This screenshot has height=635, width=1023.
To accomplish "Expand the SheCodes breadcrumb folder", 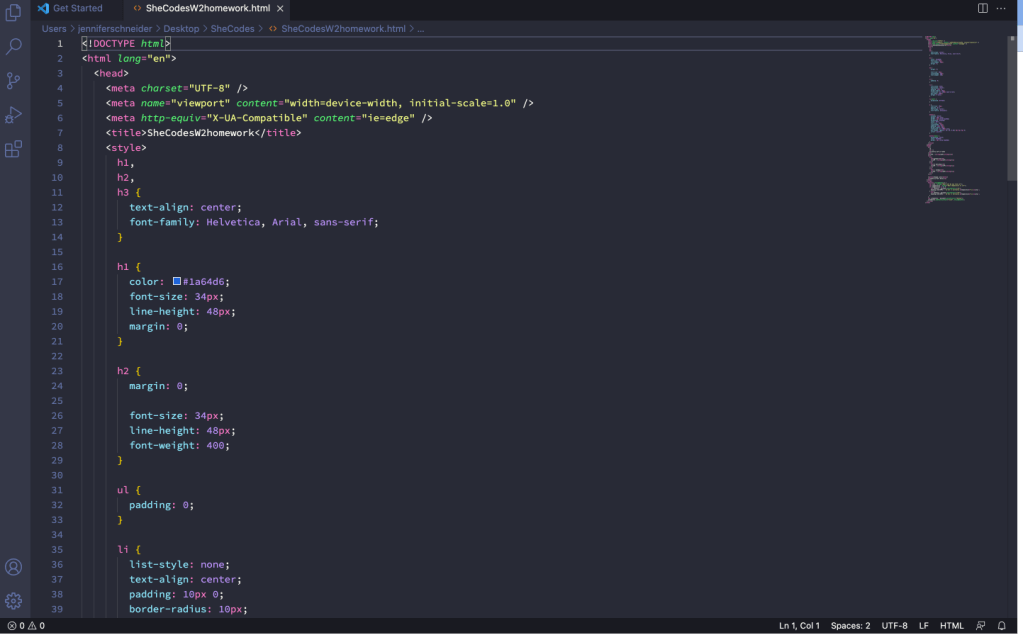I will (232, 29).
